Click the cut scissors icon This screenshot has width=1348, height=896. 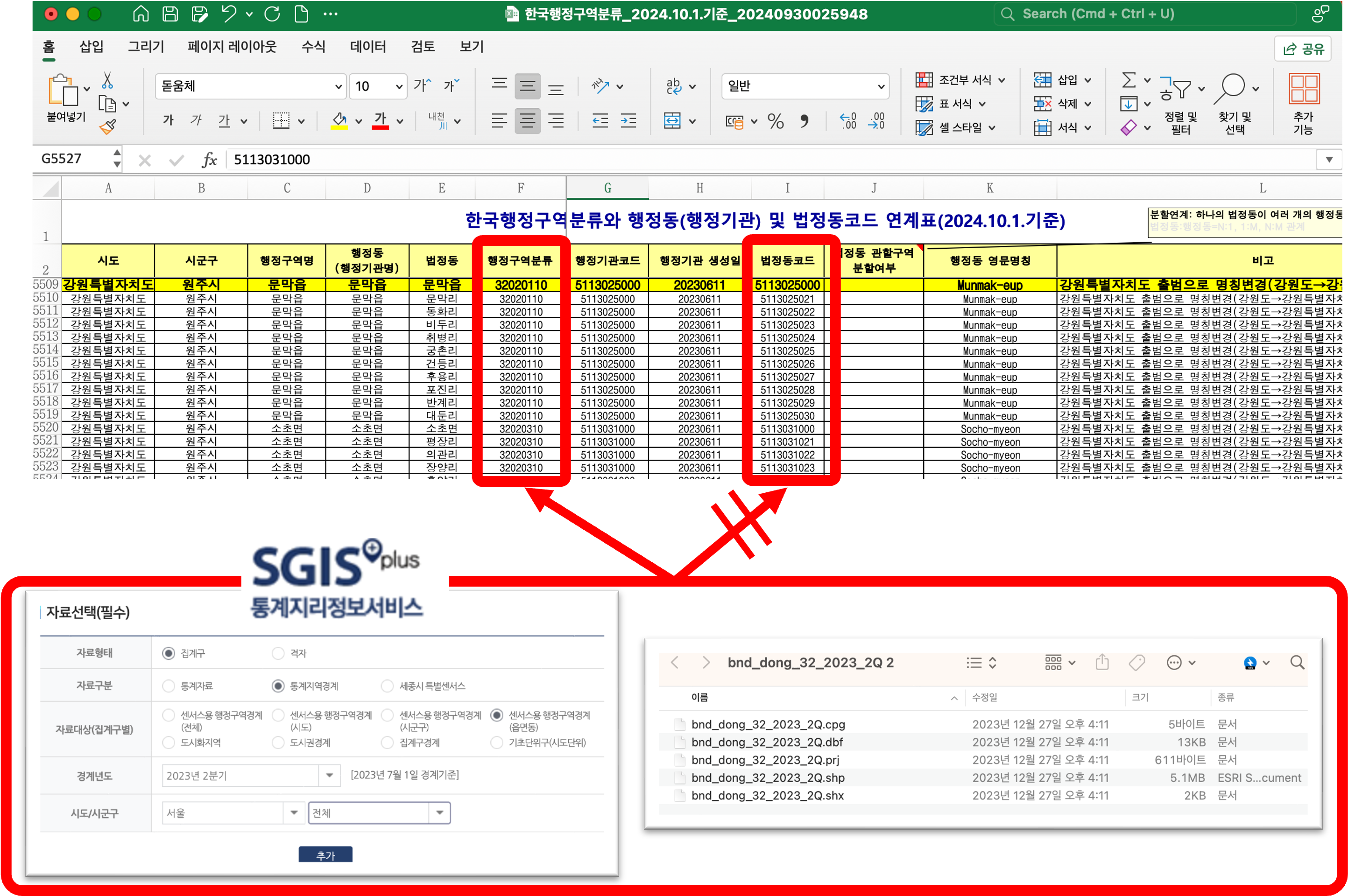(107, 81)
